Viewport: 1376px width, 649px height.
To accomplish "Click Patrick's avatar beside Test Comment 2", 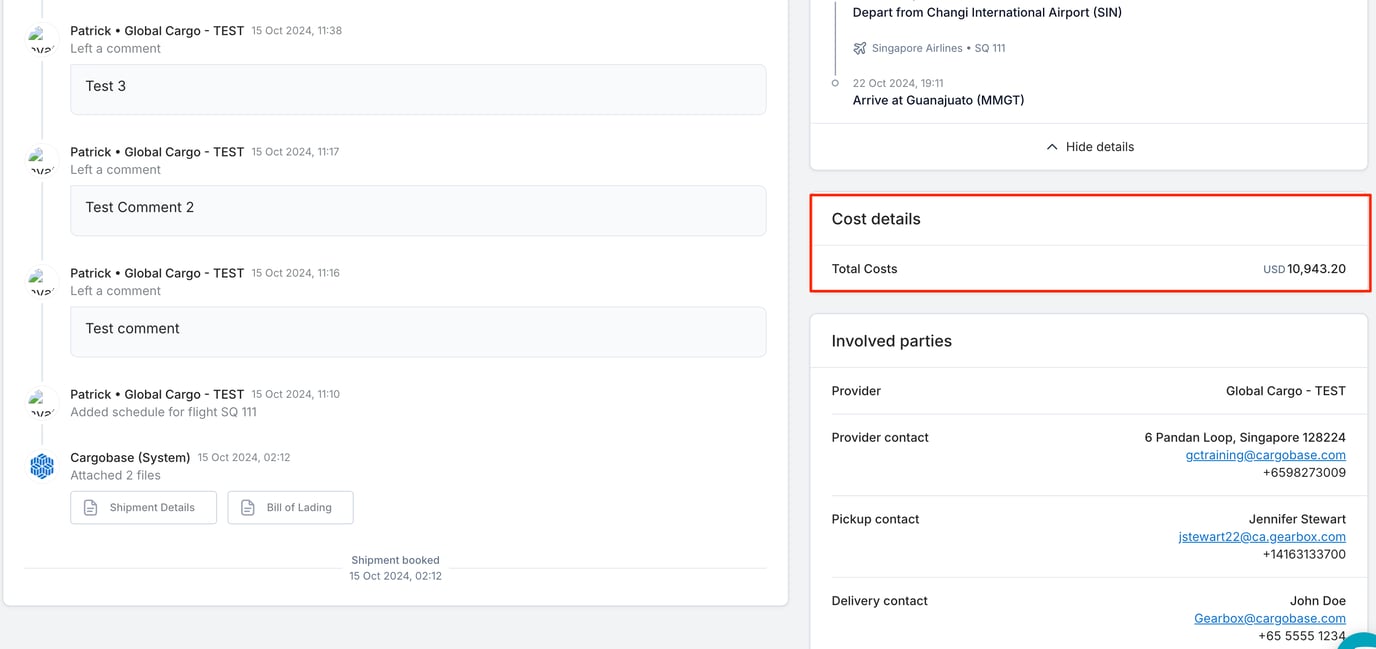I will point(41,161).
